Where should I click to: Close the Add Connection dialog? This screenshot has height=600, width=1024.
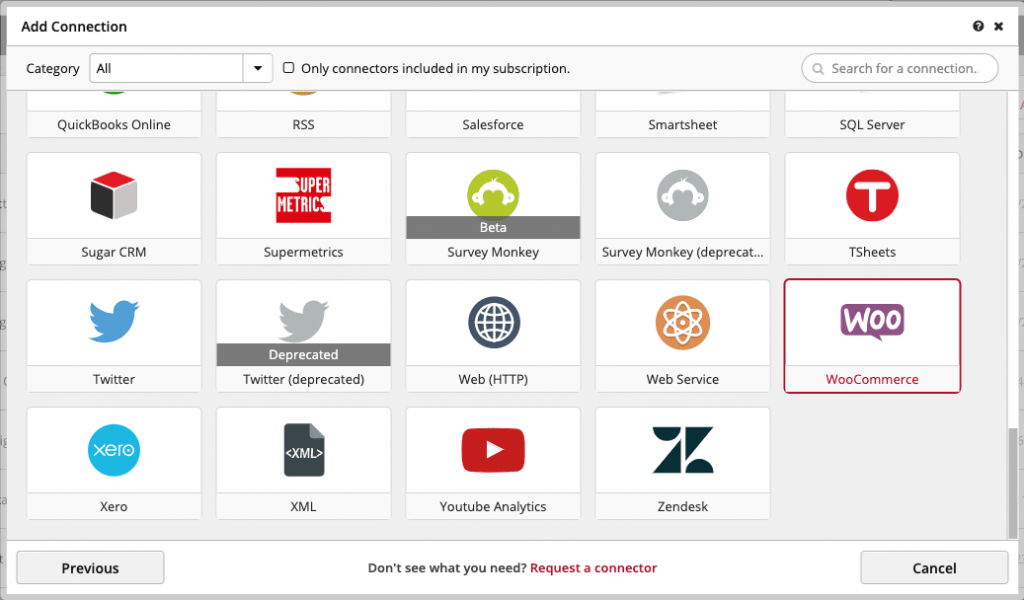click(999, 26)
